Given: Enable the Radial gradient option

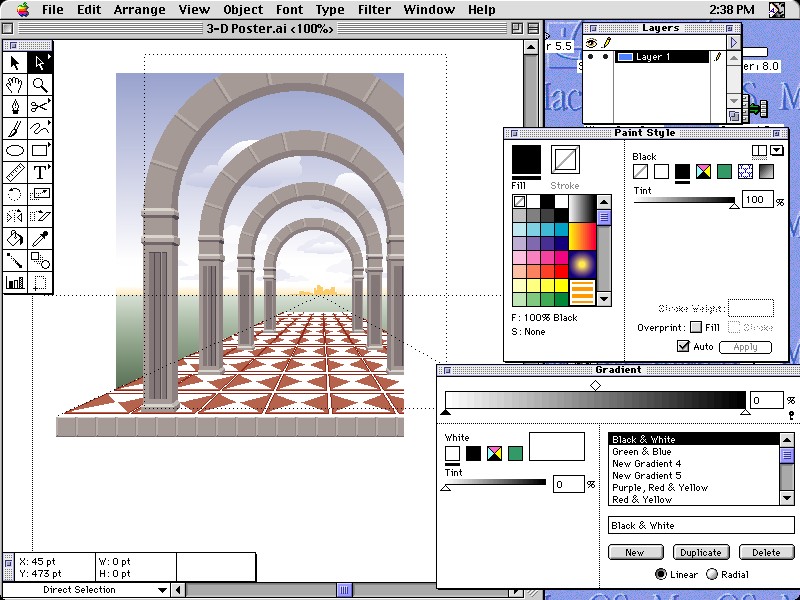Looking at the screenshot, I should (712, 574).
